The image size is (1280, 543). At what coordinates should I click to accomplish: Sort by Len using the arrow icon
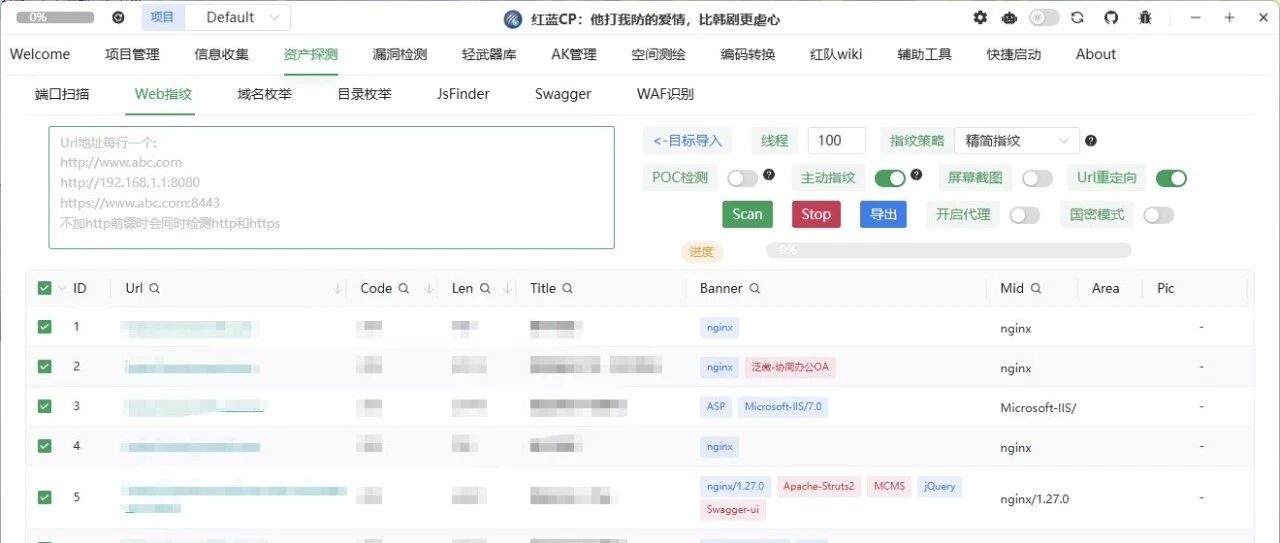point(509,289)
